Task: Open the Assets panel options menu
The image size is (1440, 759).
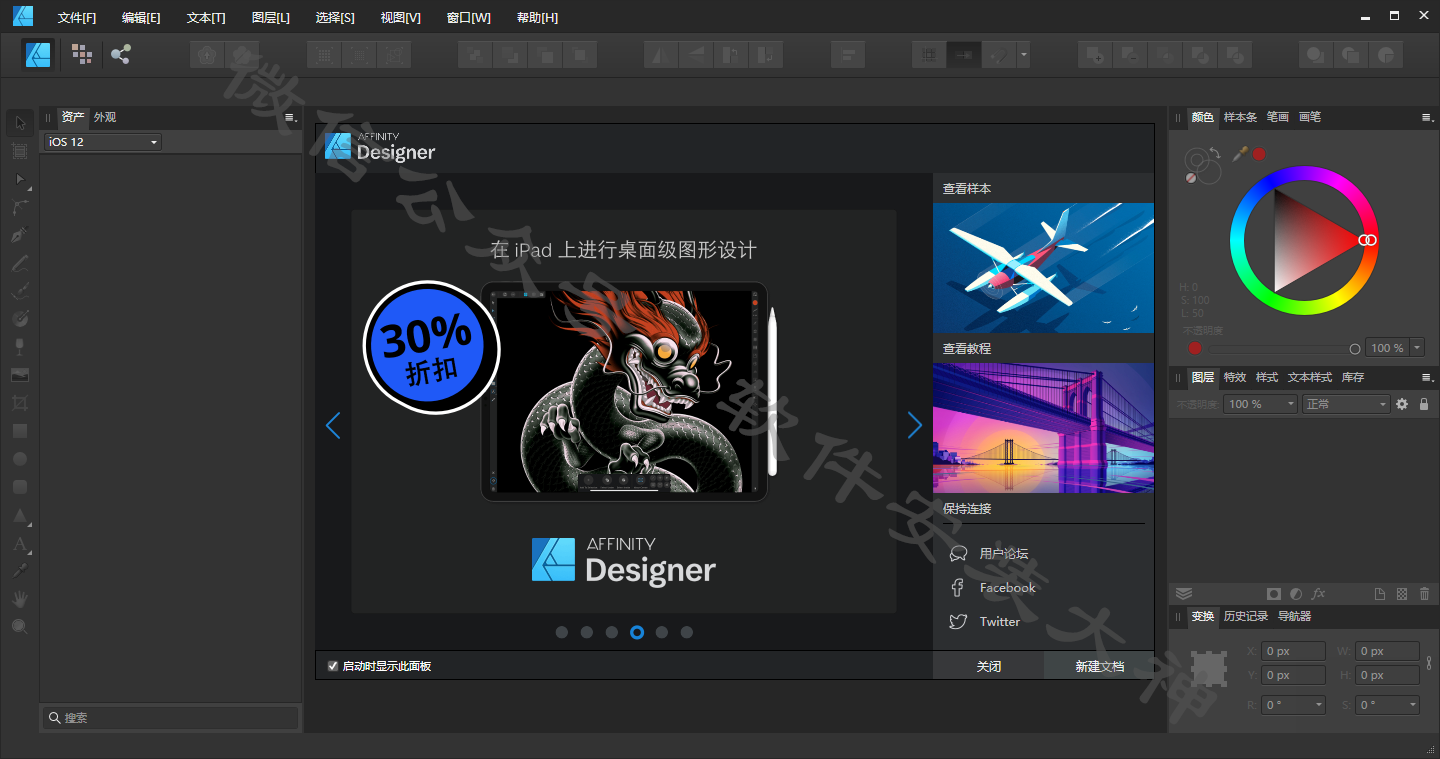Action: point(291,117)
